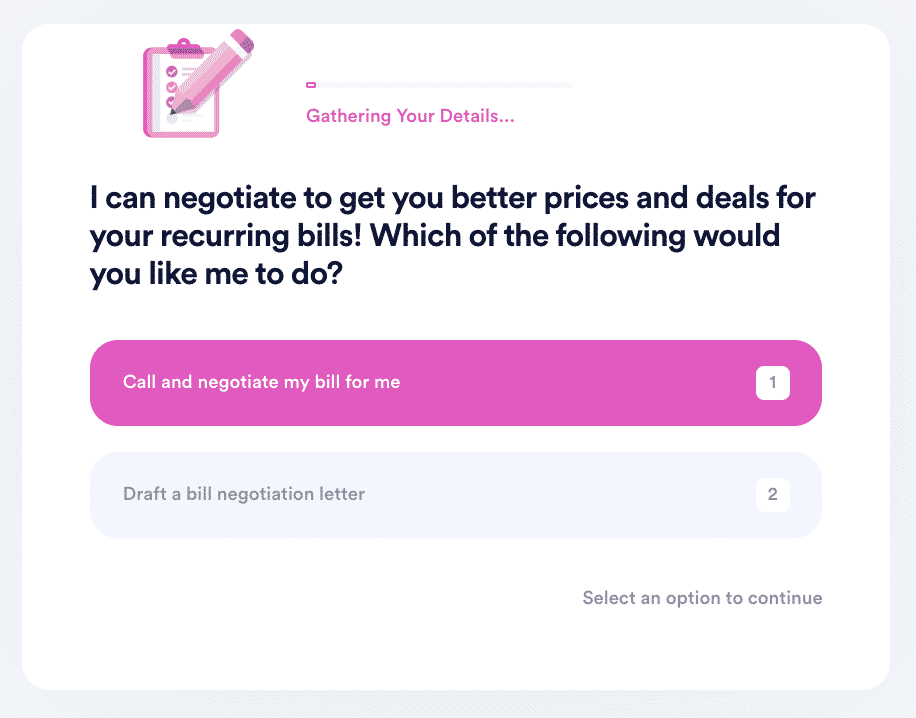
Task: Select 'Call and negotiate my bill for me'
Action: [456, 383]
